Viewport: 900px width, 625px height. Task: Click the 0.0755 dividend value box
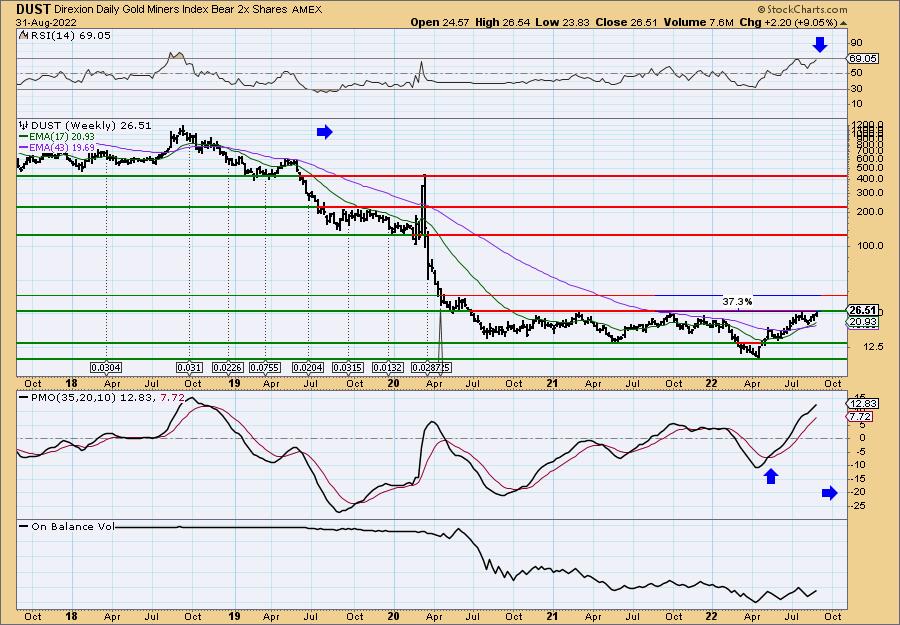coord(265,367)
